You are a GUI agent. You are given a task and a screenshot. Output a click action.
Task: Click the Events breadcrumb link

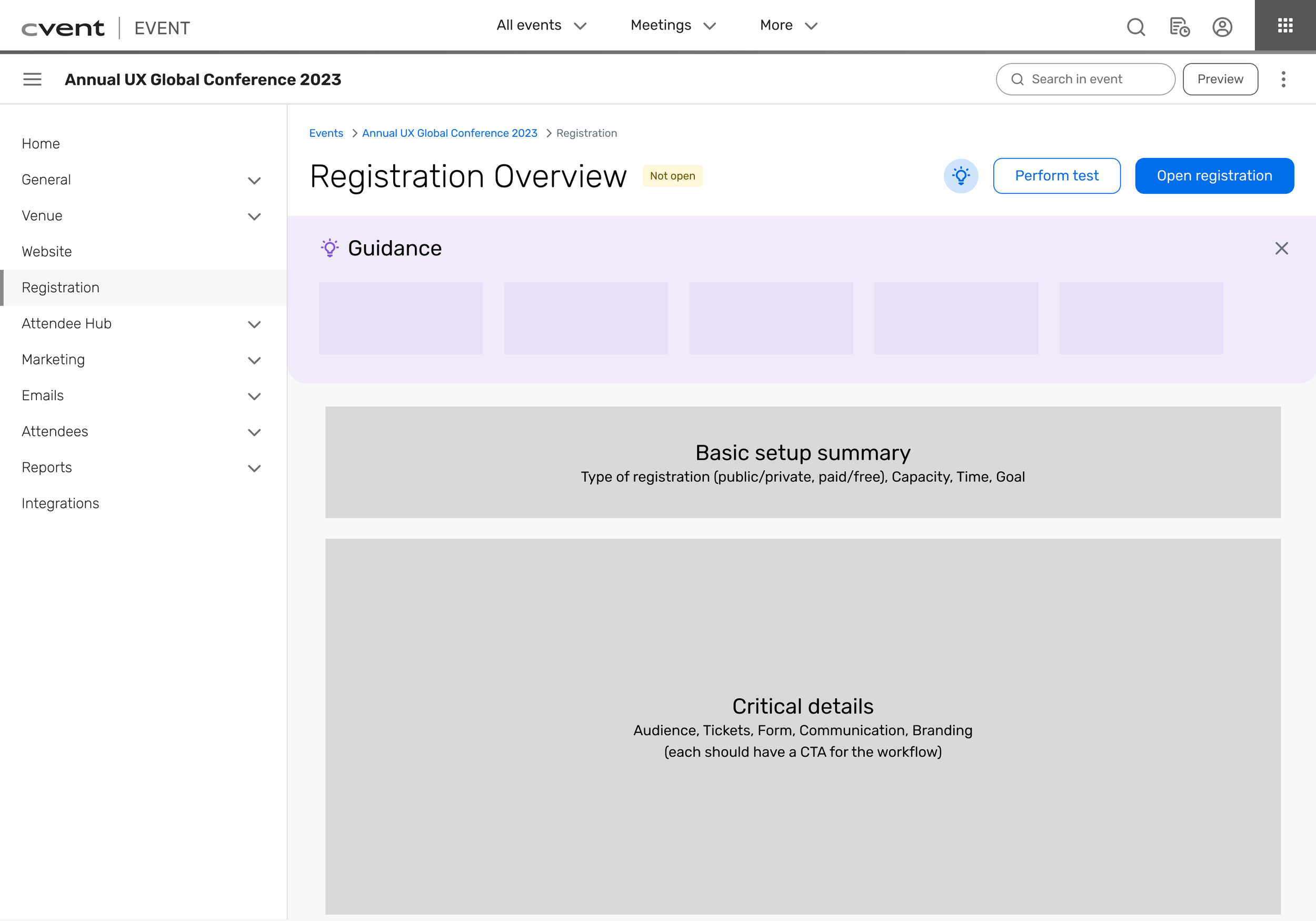coord(326,133)
